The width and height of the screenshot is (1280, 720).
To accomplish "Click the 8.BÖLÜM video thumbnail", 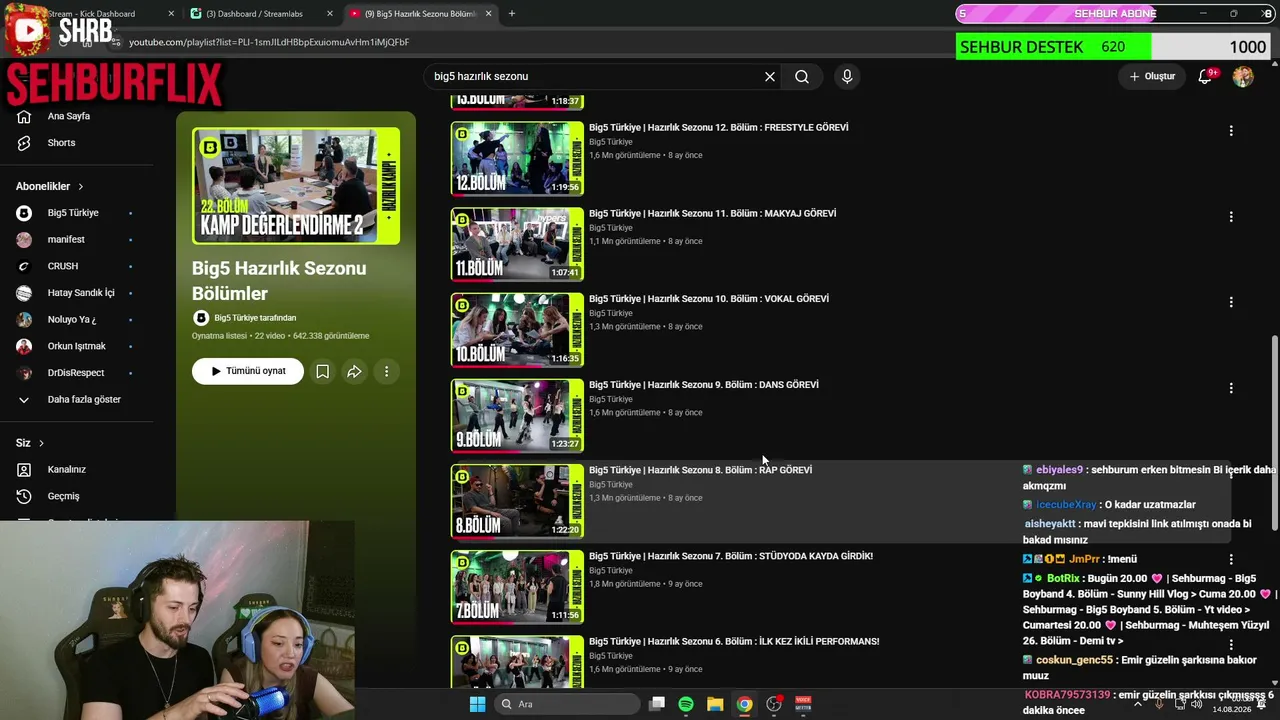I will tap(517, 502).
